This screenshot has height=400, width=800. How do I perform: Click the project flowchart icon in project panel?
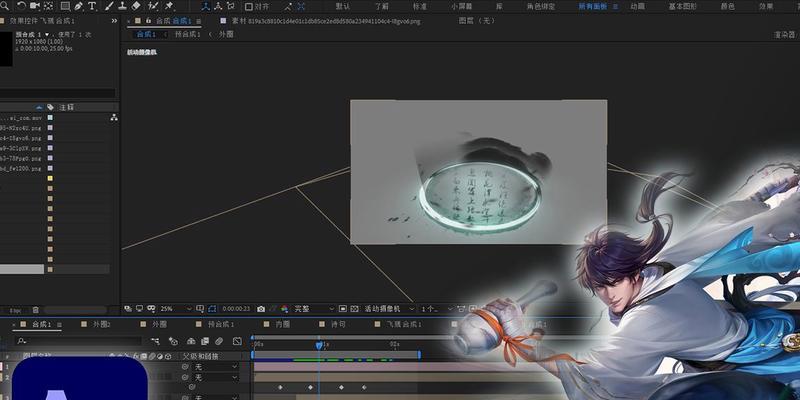pos(114,117)
